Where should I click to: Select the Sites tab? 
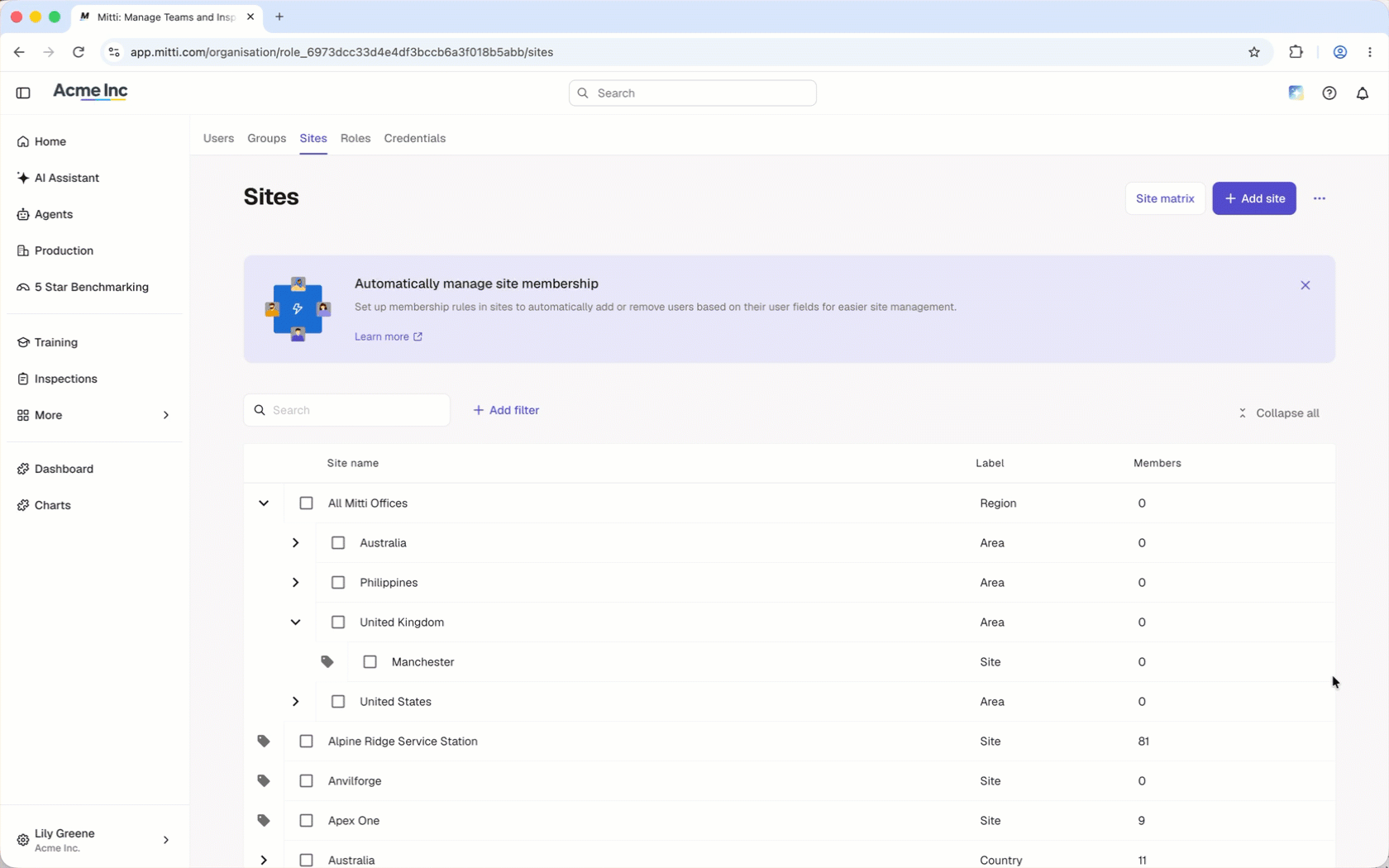point(313,138)
